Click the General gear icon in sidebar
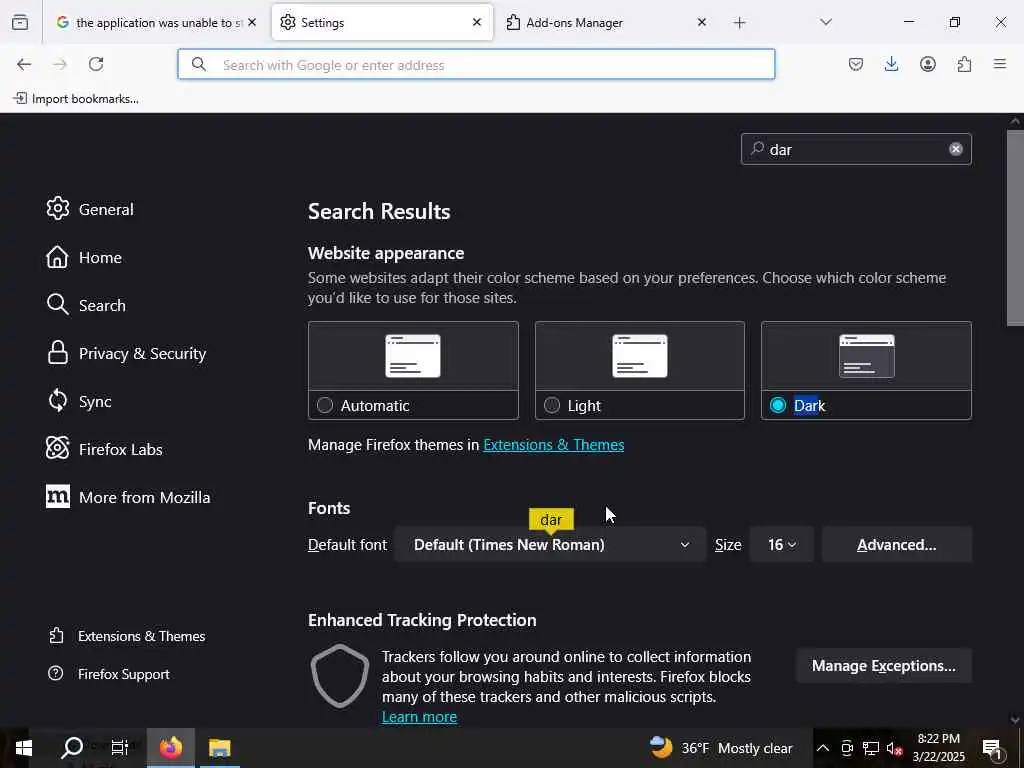Image resolution: width=1024 pixels, height=768 pixels. 57,208
